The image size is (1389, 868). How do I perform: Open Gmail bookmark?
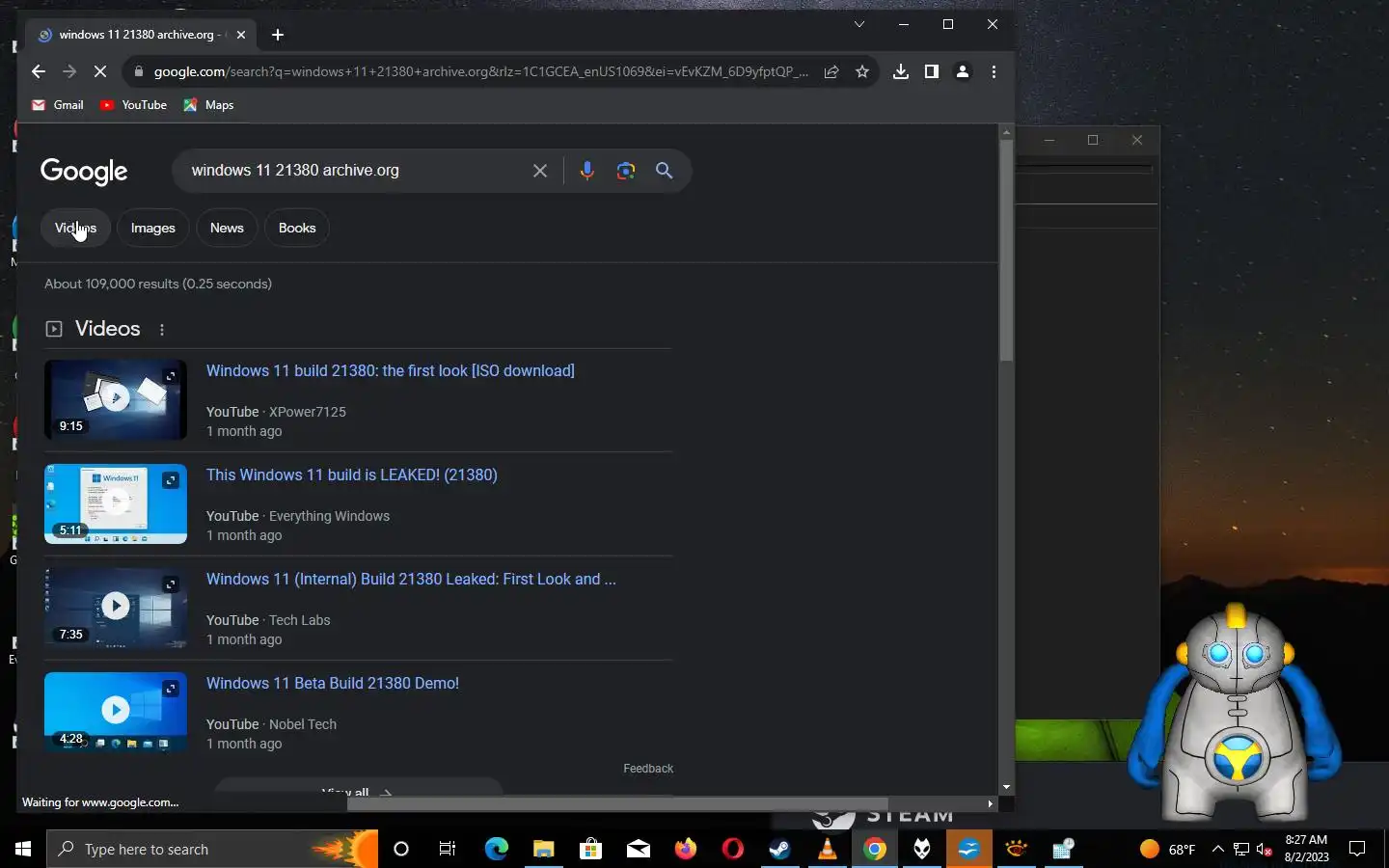coord(58,105)
